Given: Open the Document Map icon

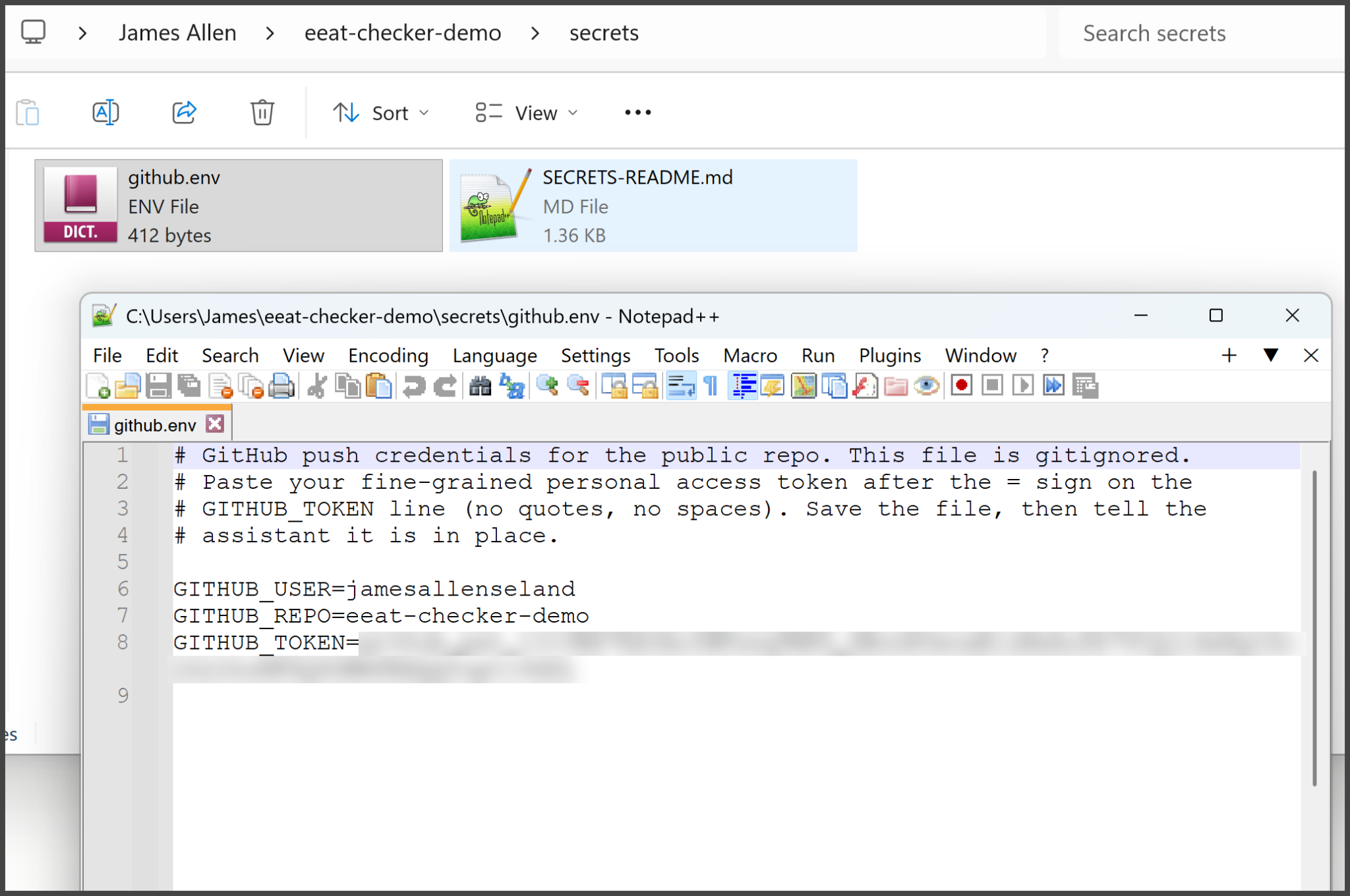Looking at the screenshot, I should (804, 386).
